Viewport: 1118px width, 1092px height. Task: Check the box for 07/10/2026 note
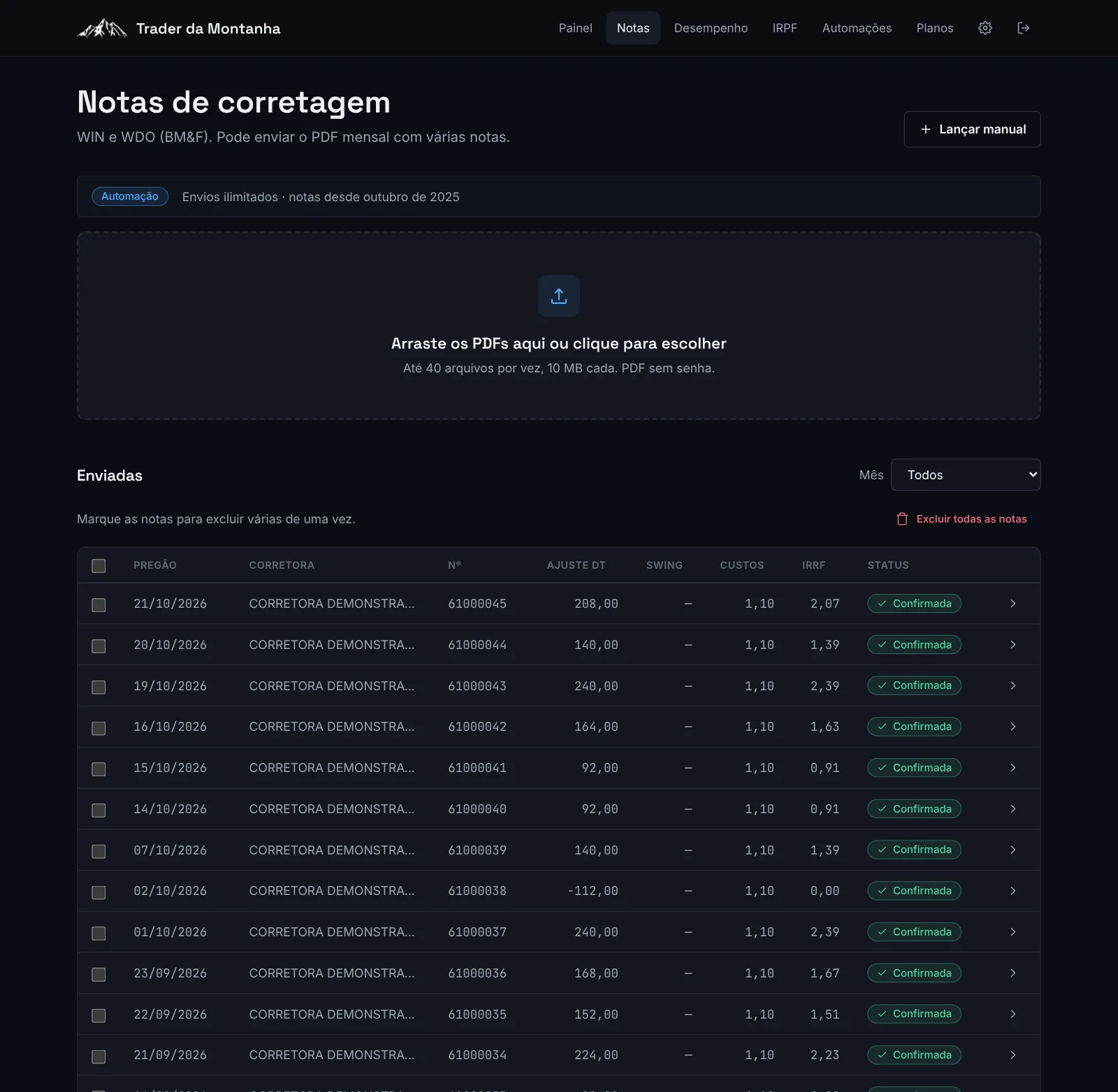coord(99,852)
